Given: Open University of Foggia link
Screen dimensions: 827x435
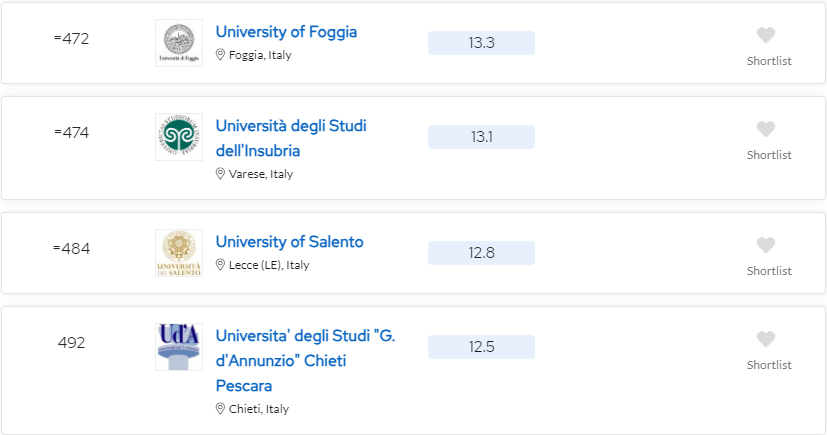Looking at the screenshot, I should click(x=286, y=32).
